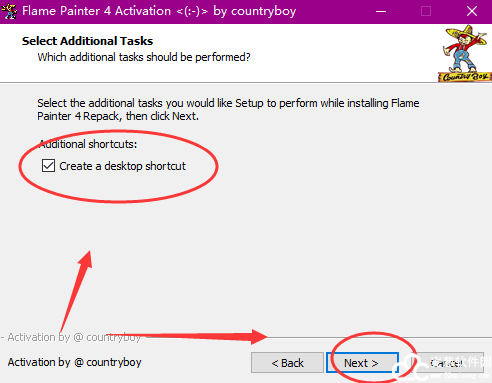Screen dimensions: 492x383
Task: Close the activation setup window
Action: 472,11
